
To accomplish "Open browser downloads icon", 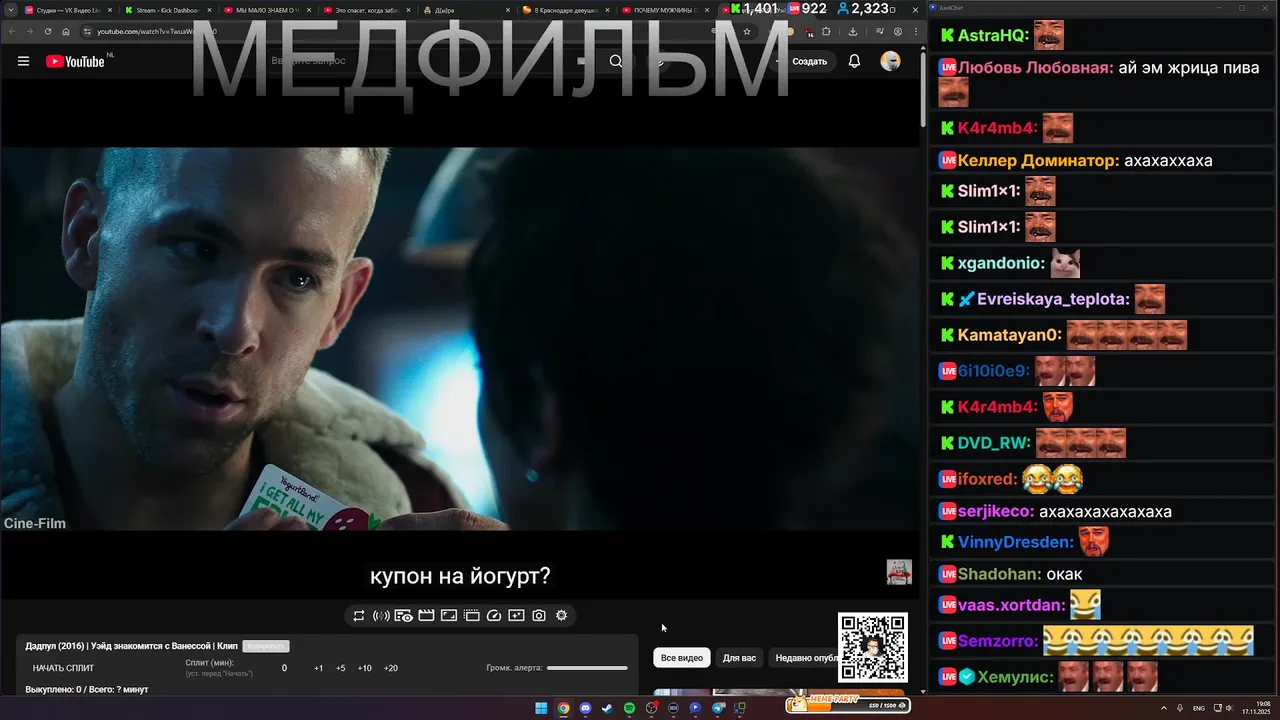I will [x=852, y=31].
